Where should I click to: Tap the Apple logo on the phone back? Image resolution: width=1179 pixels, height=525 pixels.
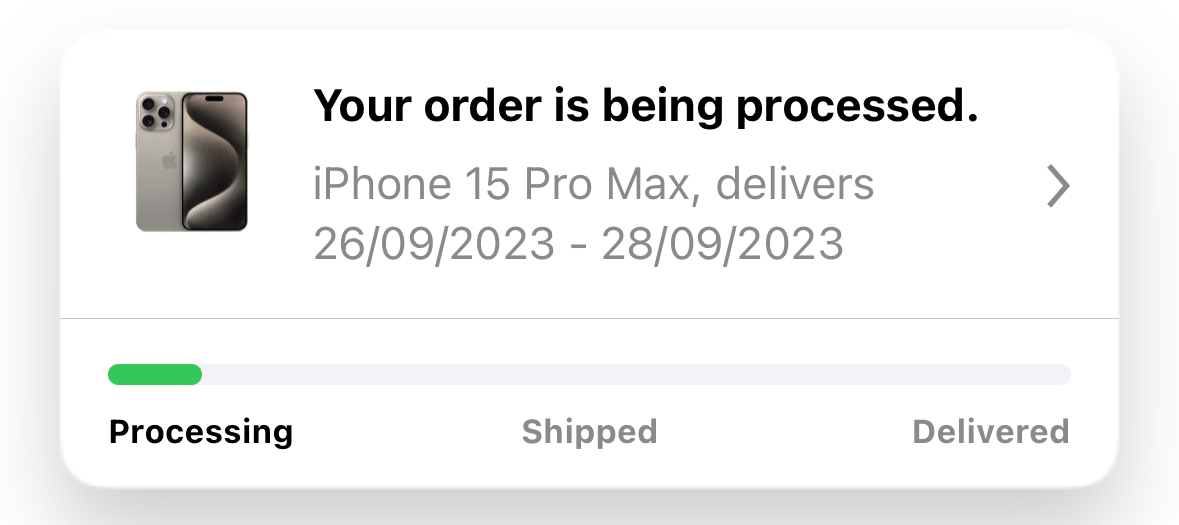point(170,160)
